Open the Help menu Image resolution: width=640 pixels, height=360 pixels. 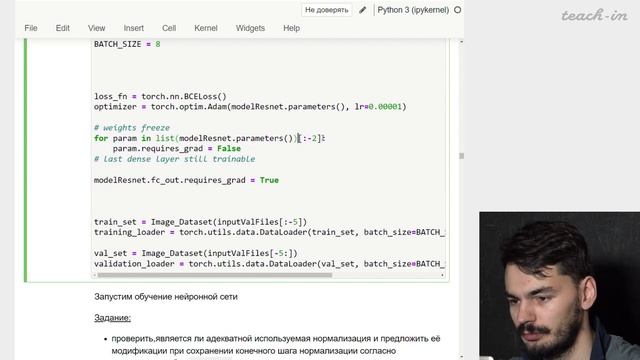pyautogui.click(x=291, y=28)
